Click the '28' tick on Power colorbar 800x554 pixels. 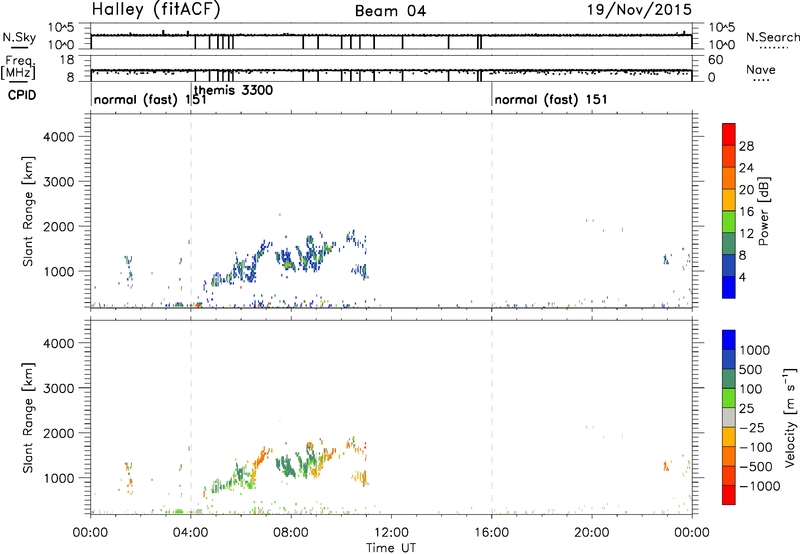746,146
